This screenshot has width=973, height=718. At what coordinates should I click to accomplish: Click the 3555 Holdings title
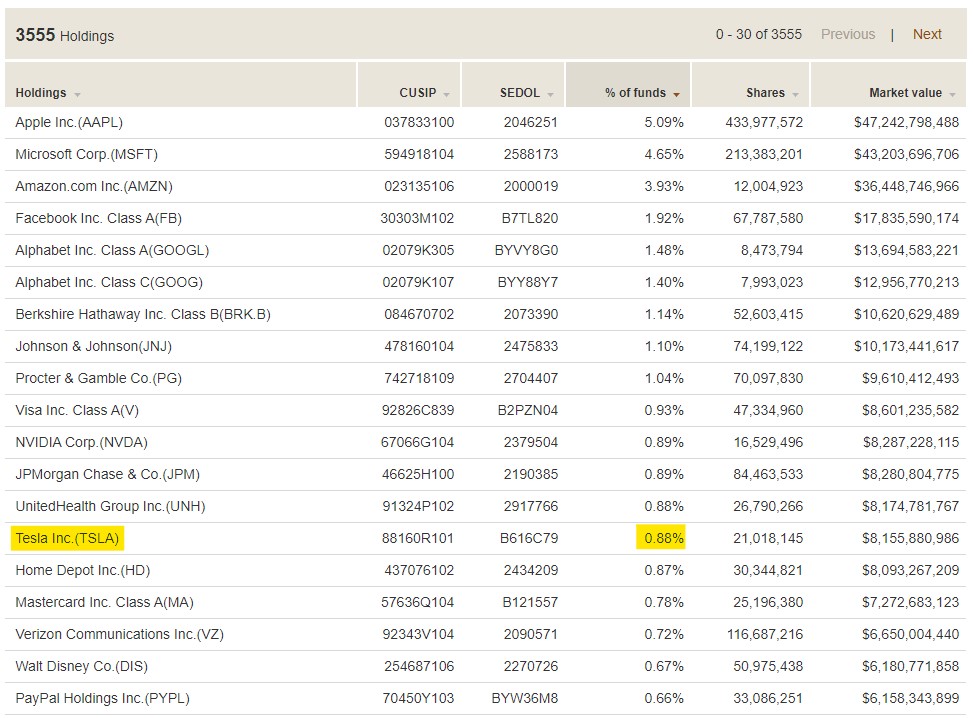click(65, 35)
